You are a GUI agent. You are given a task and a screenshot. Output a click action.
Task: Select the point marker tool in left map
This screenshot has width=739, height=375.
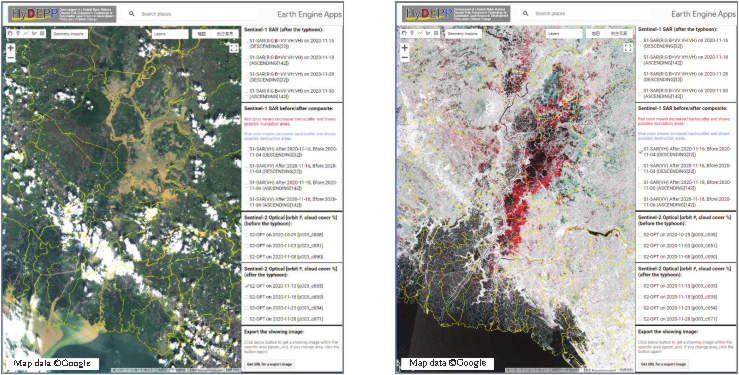18,33
